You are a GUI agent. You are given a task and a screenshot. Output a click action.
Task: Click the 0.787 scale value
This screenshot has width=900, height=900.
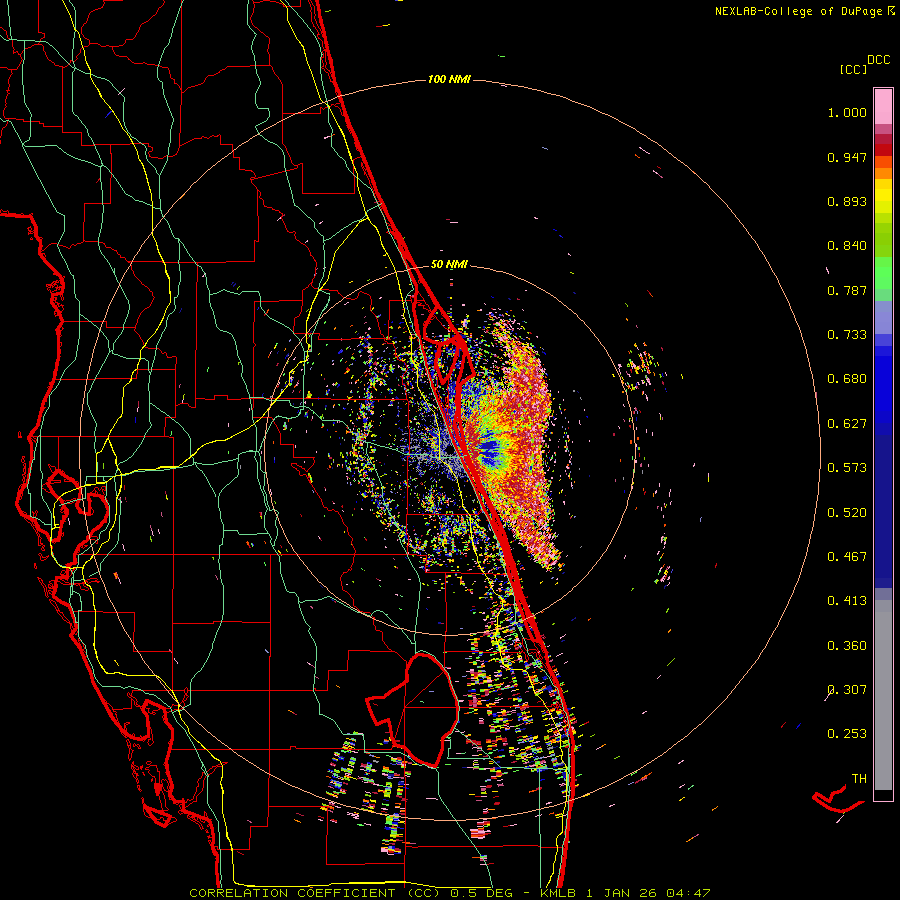click(x=847, y=290)
